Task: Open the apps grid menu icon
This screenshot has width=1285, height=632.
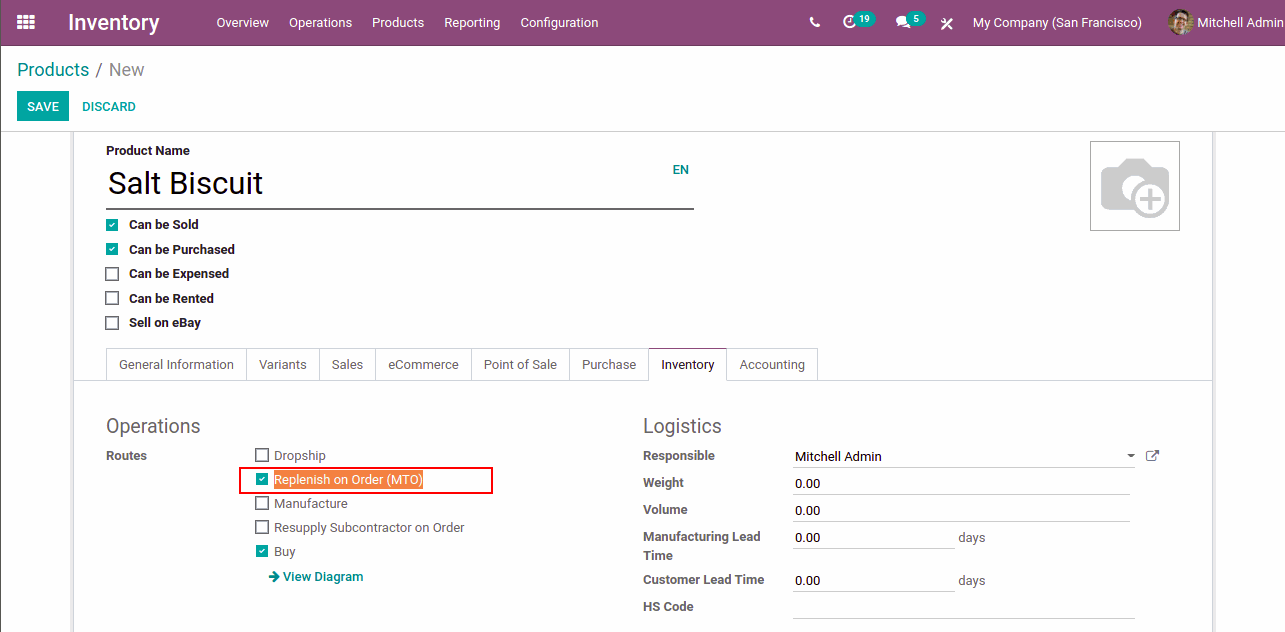Action: click(x=26, y=22)
